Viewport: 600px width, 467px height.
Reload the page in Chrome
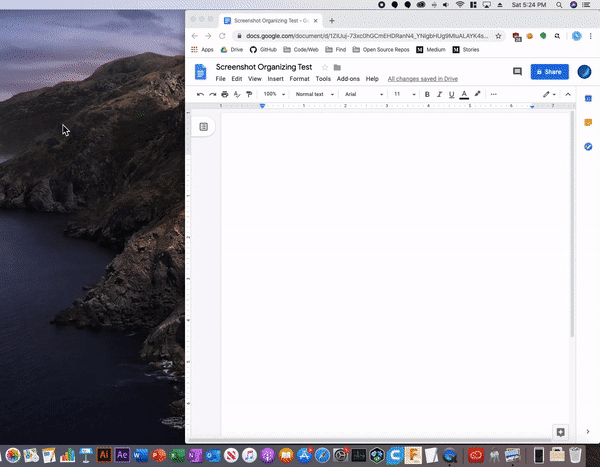click(x=222, y=36)
